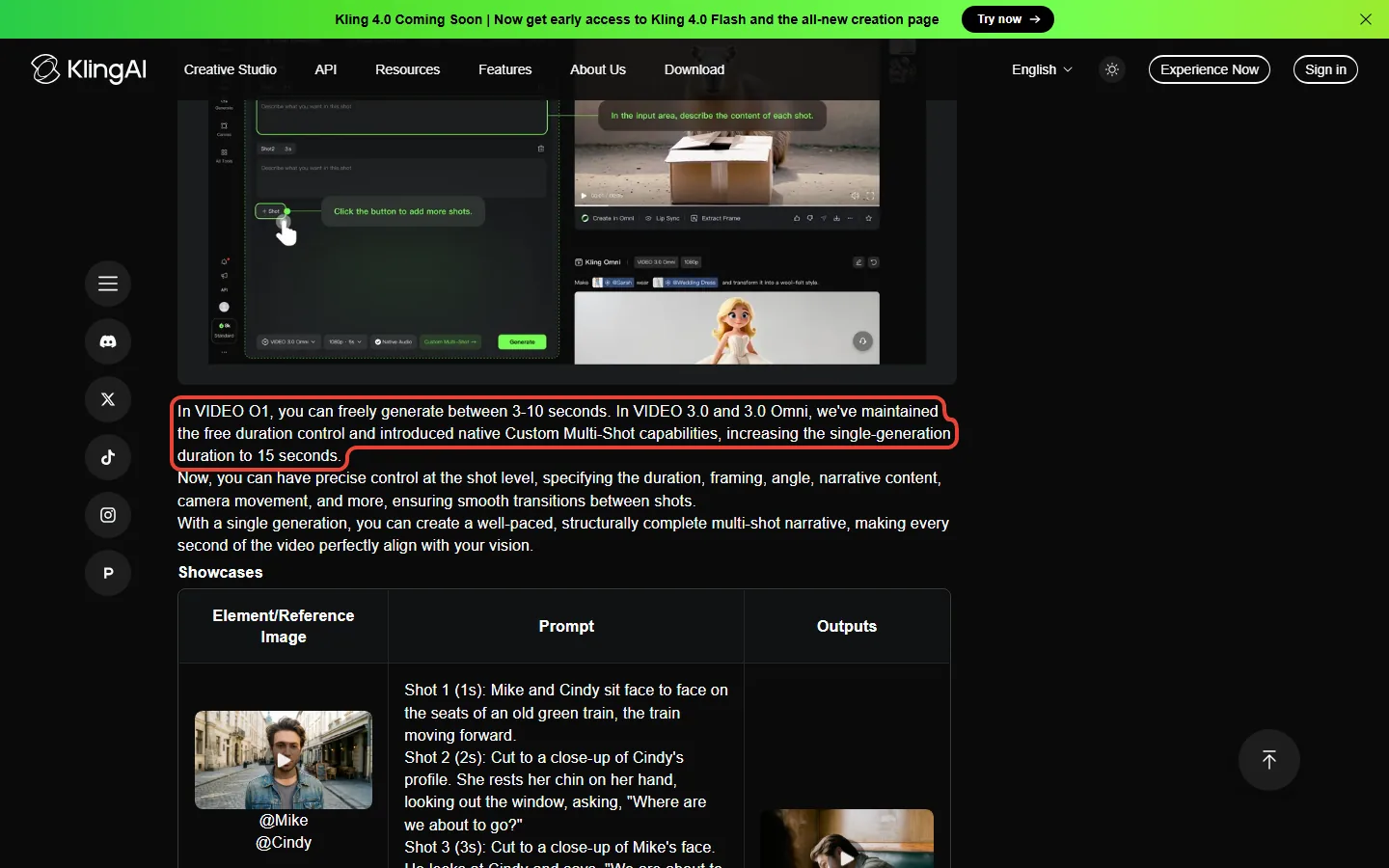Click the @Cindy label
Screen dimensions: 1389x868
tap(284, 842)
